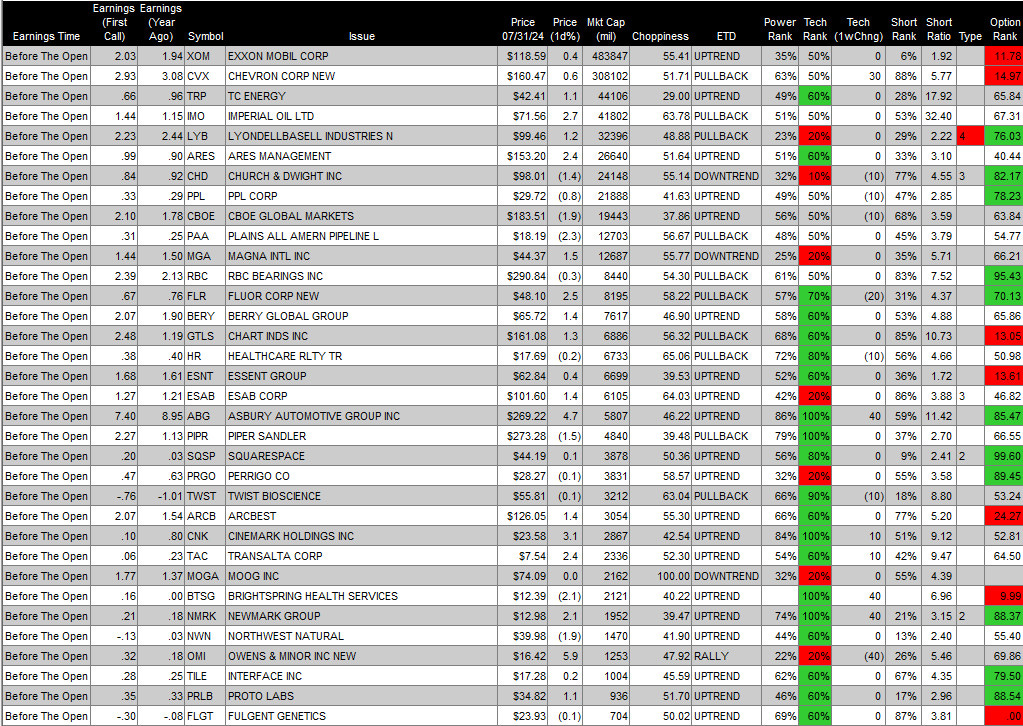Click the CVX symbol cell
This screenshot has height=726, width=1023.
[205, 76]
